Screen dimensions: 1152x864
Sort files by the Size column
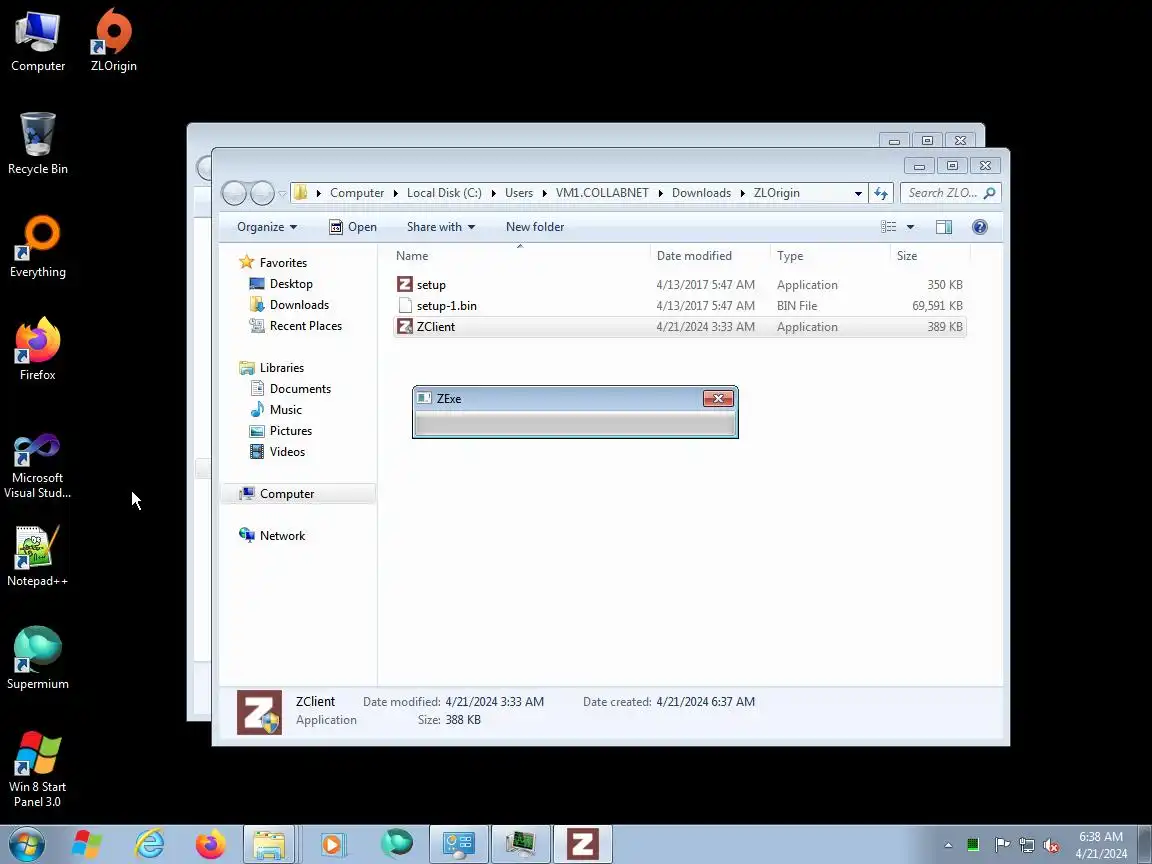tap(930, 256)
